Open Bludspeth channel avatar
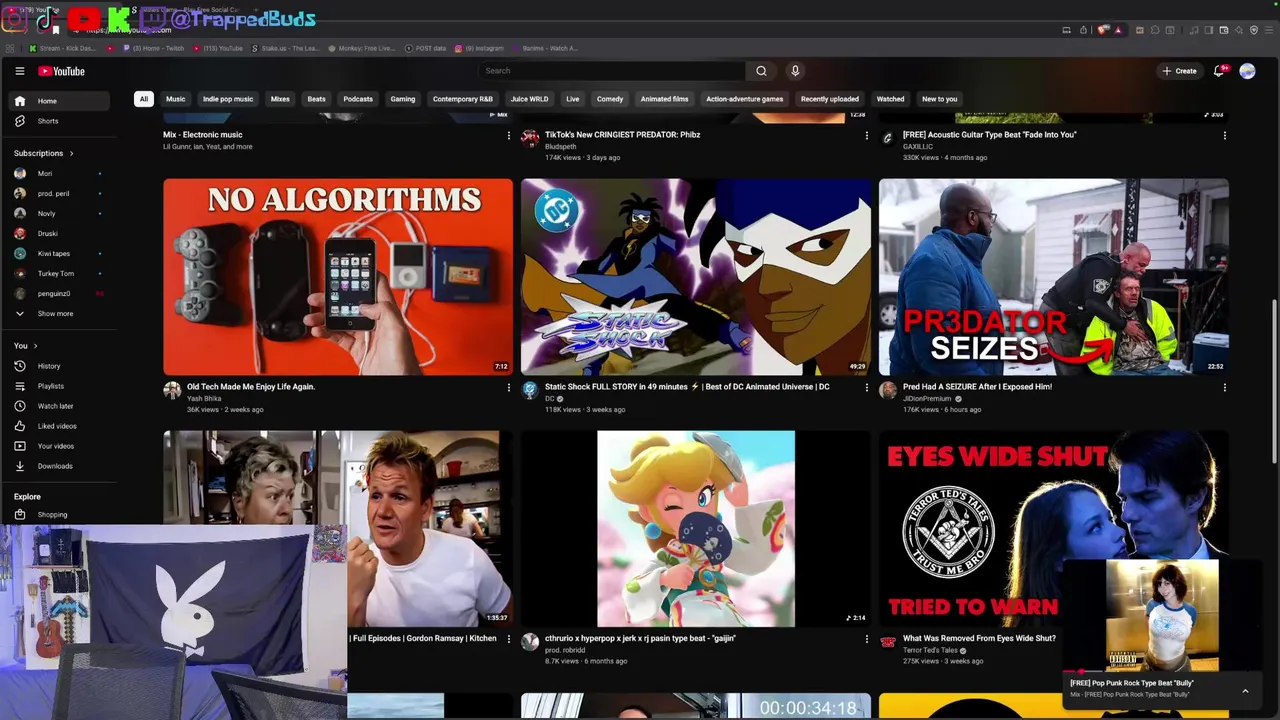 pyautogui.click(x=530, y=138)
